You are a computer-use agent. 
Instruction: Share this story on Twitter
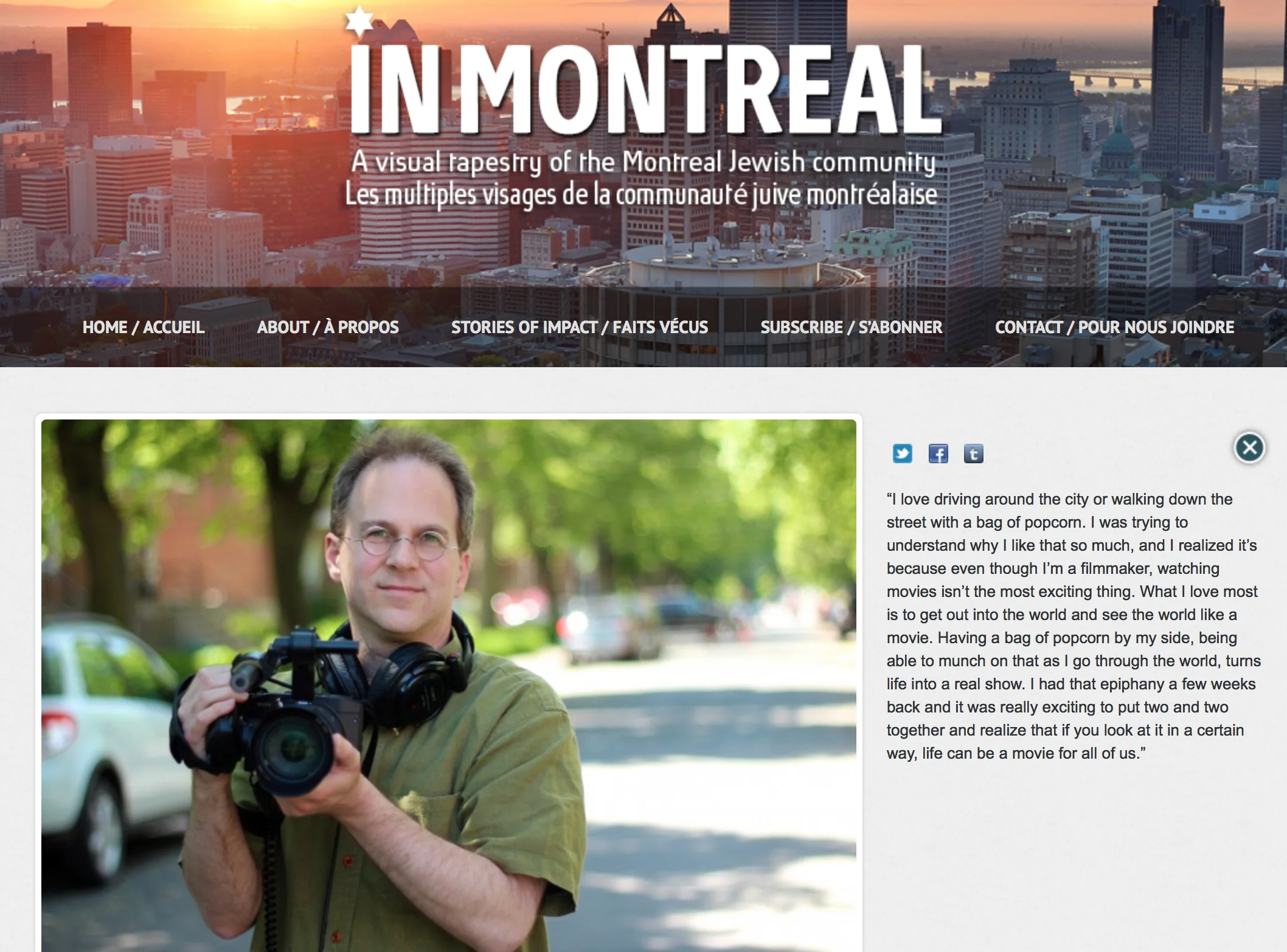[902, 454]
